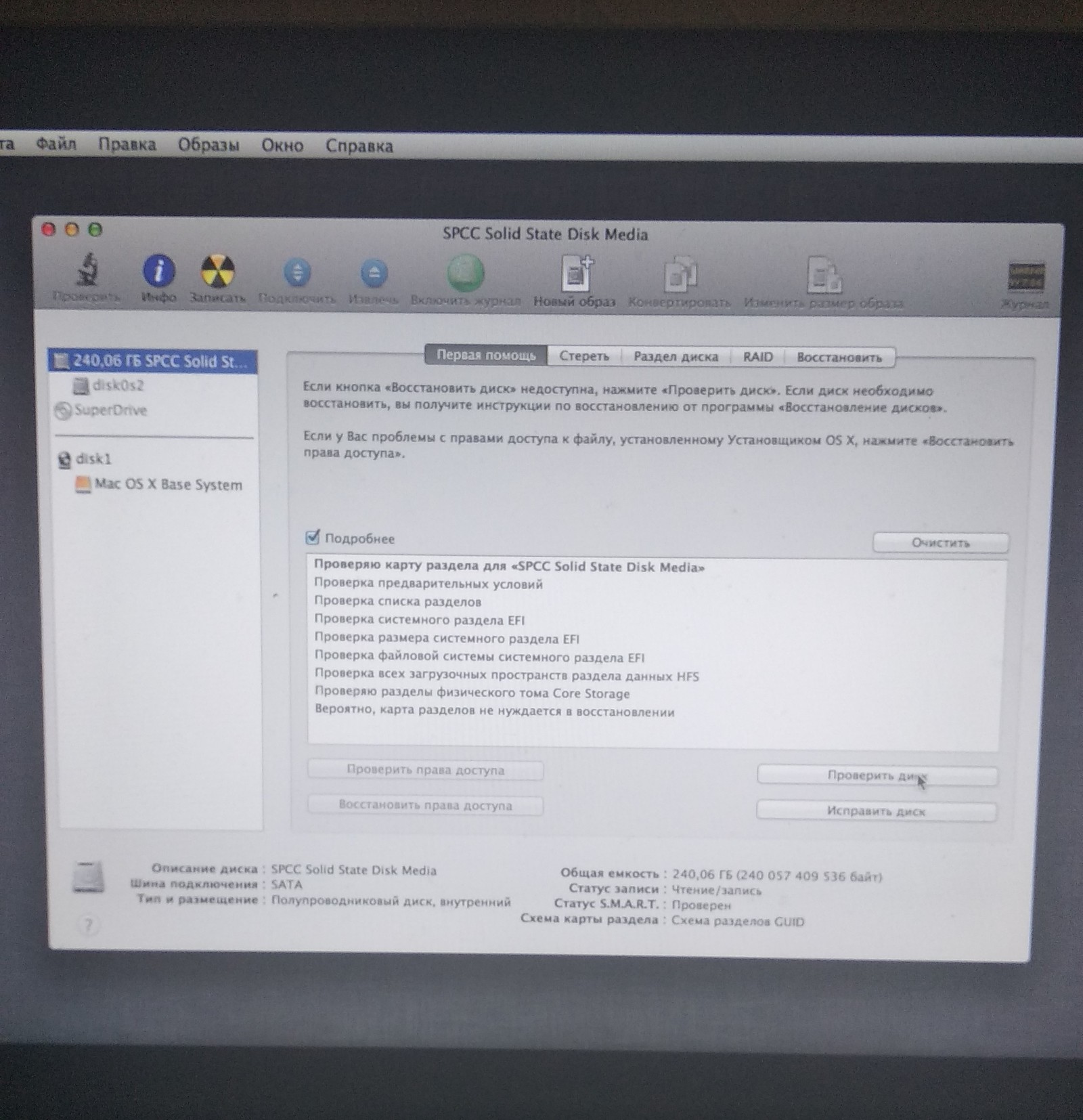Viewport: 1083px width, 1120px height.
Task: Select Mac OS X Base System volume
Action: [159, 485]
